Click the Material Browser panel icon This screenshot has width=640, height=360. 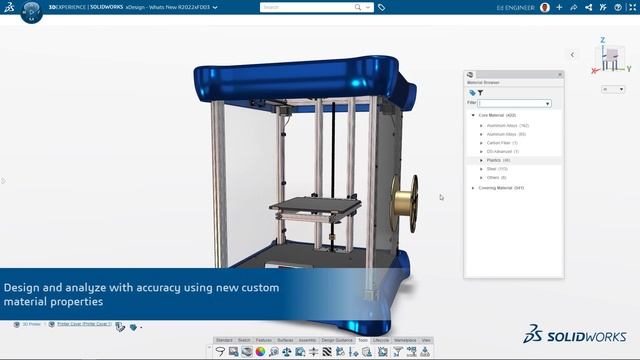tap(470, 75)
